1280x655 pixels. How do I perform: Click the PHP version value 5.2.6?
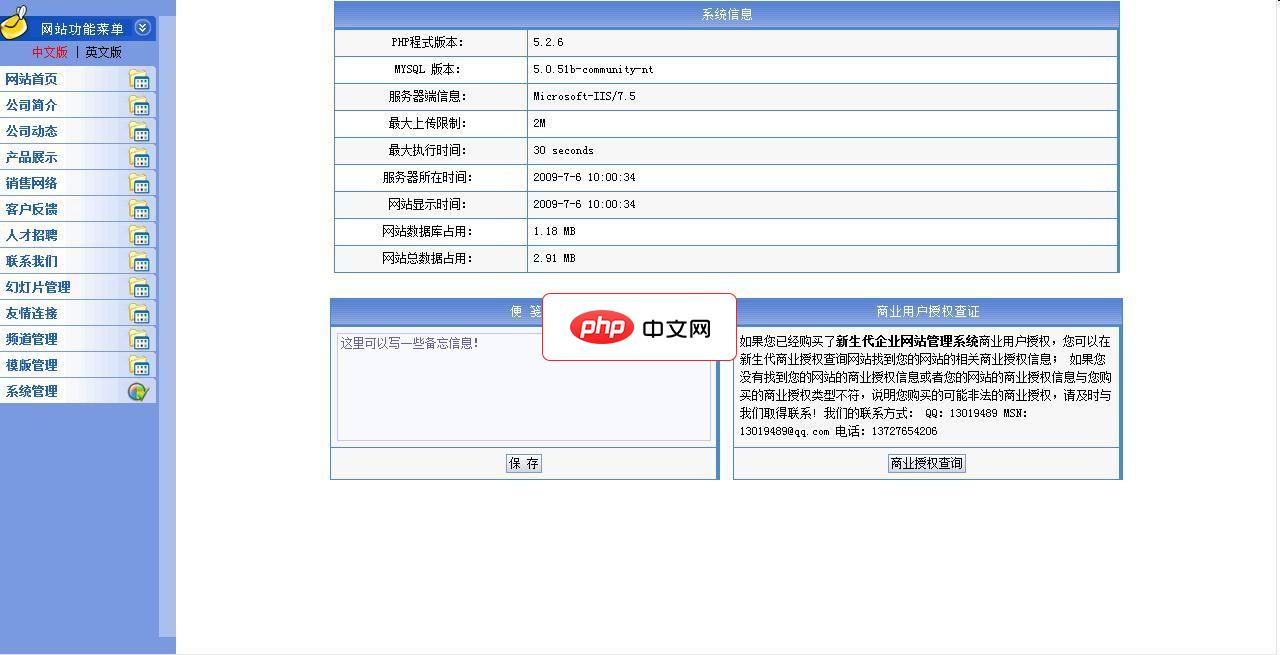tap(548, 43)
